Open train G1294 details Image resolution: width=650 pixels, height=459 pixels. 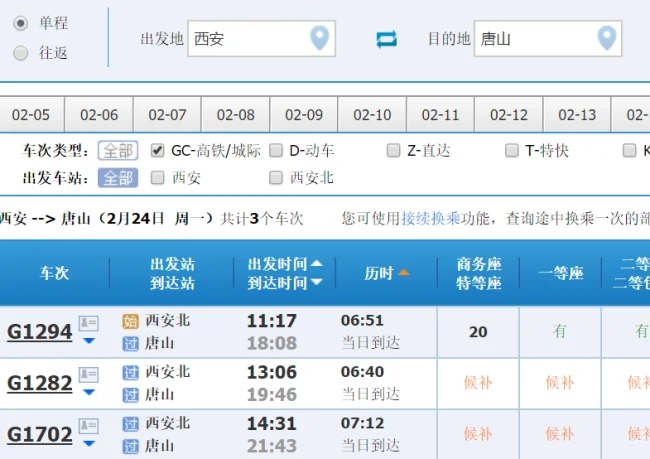(40, 332)
